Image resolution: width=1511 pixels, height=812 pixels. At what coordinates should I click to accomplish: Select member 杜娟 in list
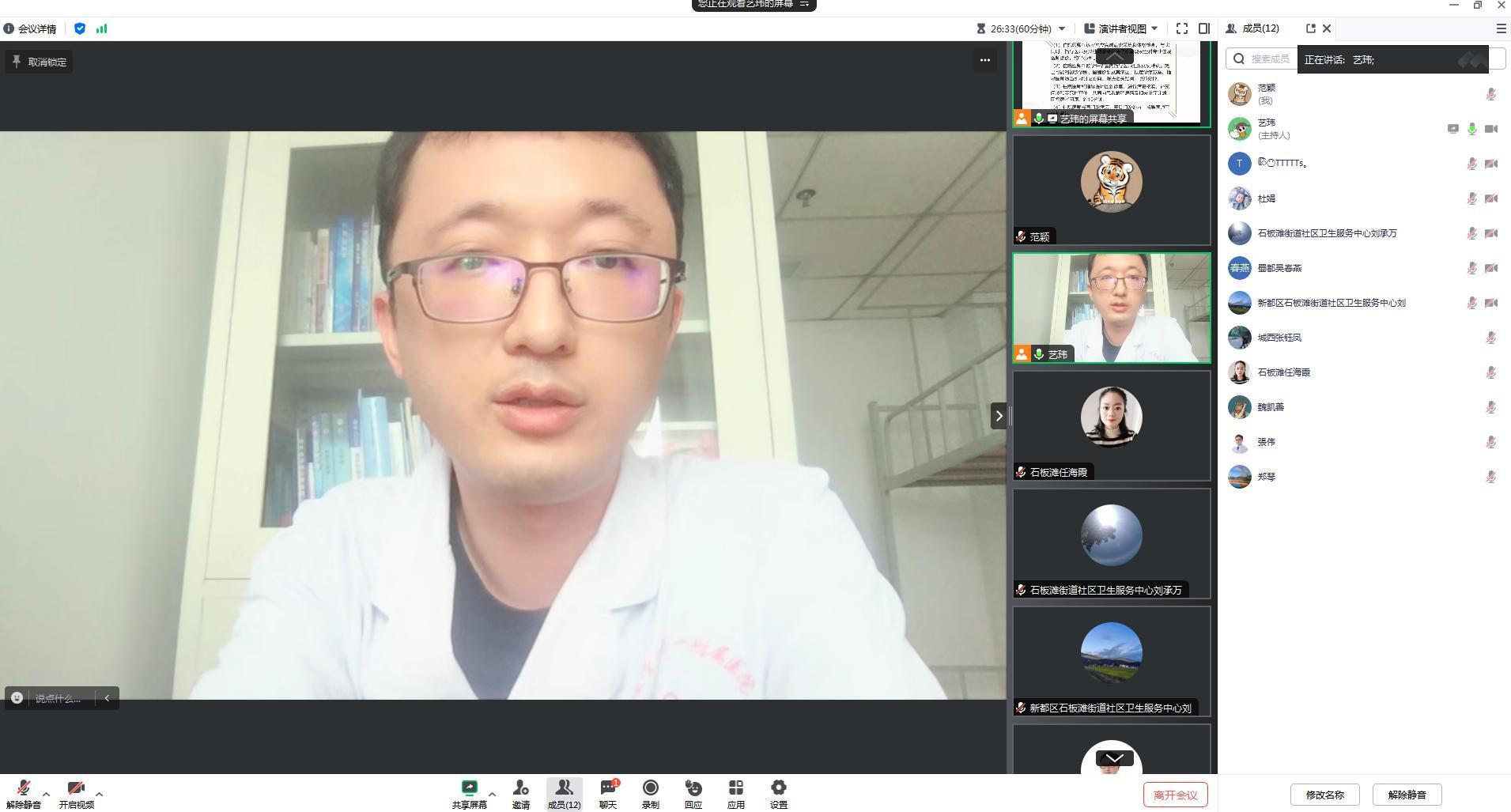click(x=1364, y=198)
